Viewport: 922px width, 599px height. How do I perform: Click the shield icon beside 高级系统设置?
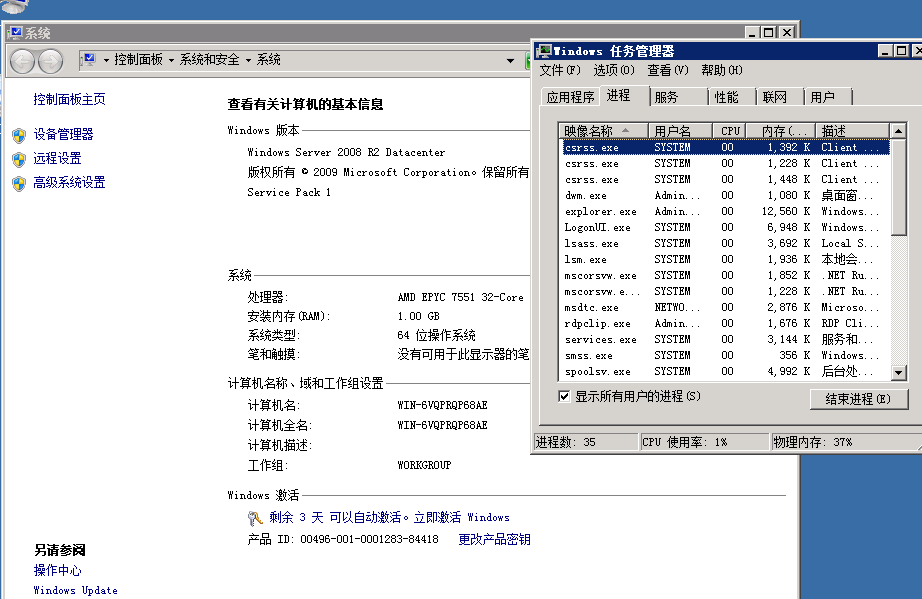click(x=18, y=183)
